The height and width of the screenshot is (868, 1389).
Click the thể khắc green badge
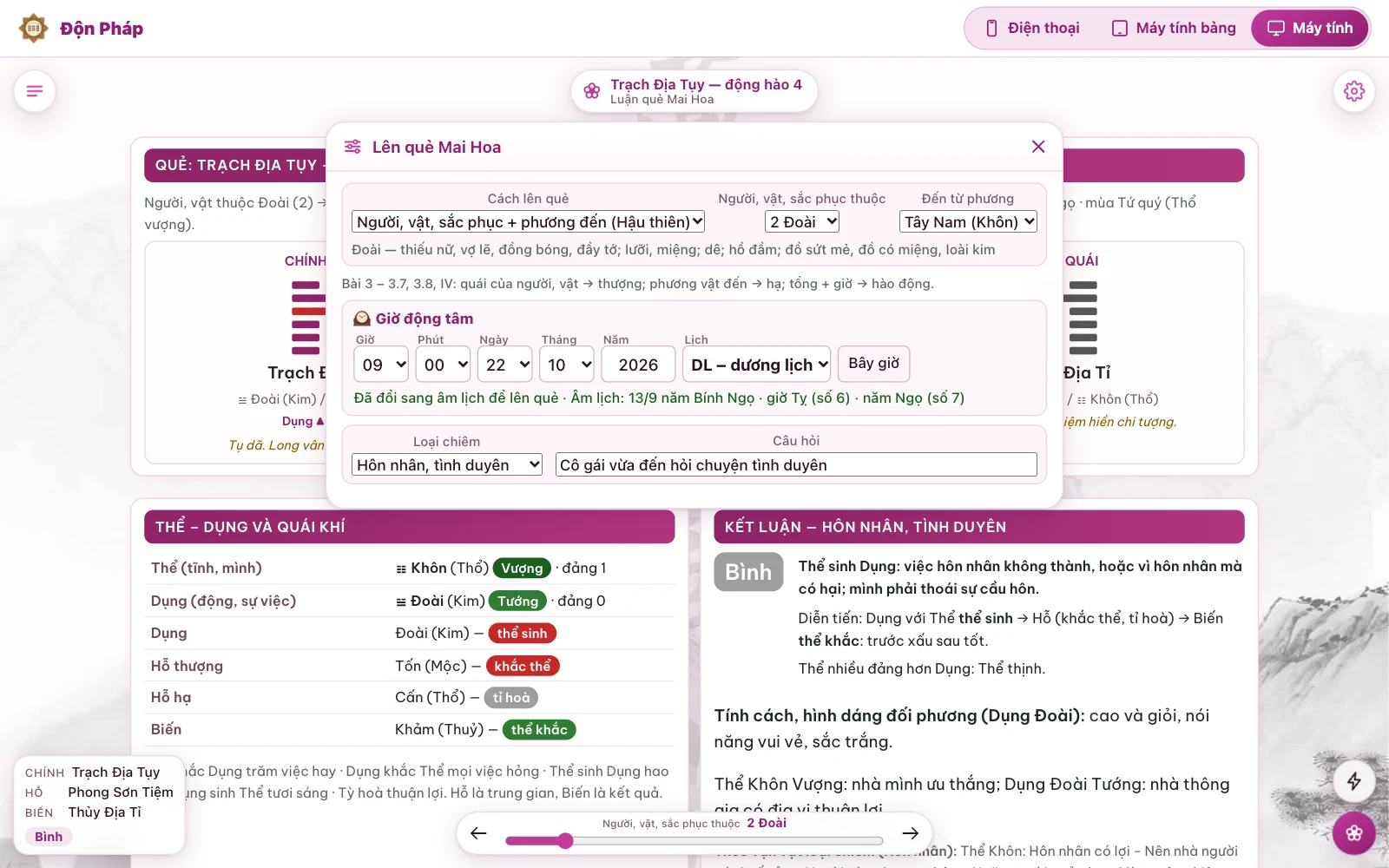tap(539, 730)
